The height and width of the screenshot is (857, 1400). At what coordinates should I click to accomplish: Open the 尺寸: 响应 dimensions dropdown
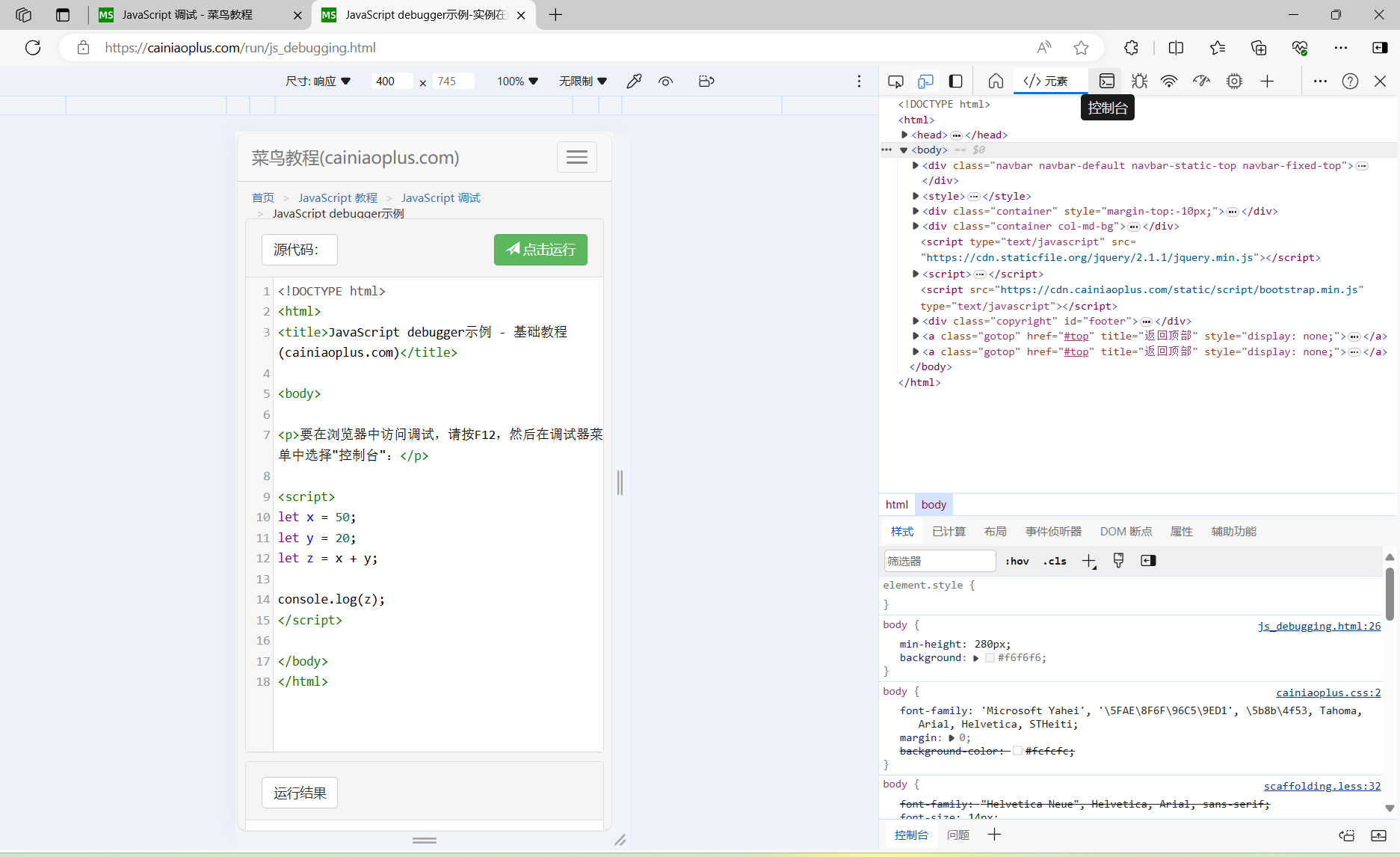tap(318, 81)
